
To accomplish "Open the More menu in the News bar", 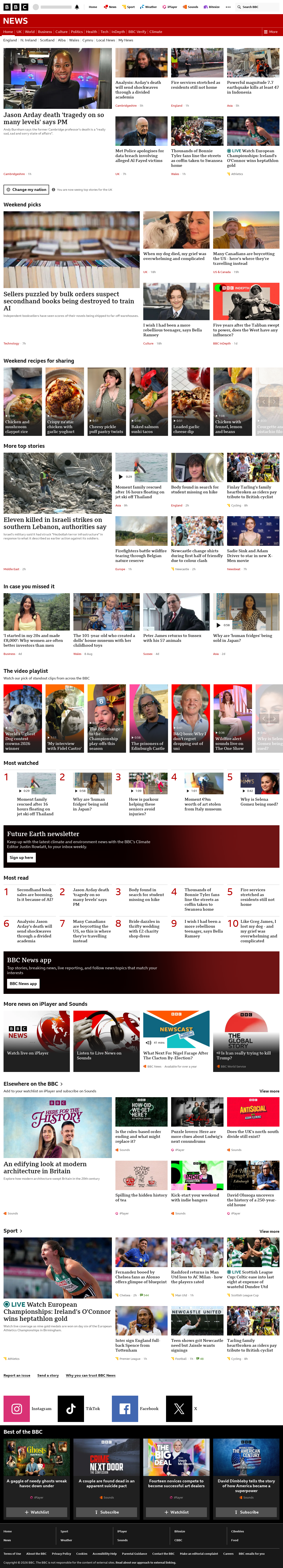I will 271,32.
